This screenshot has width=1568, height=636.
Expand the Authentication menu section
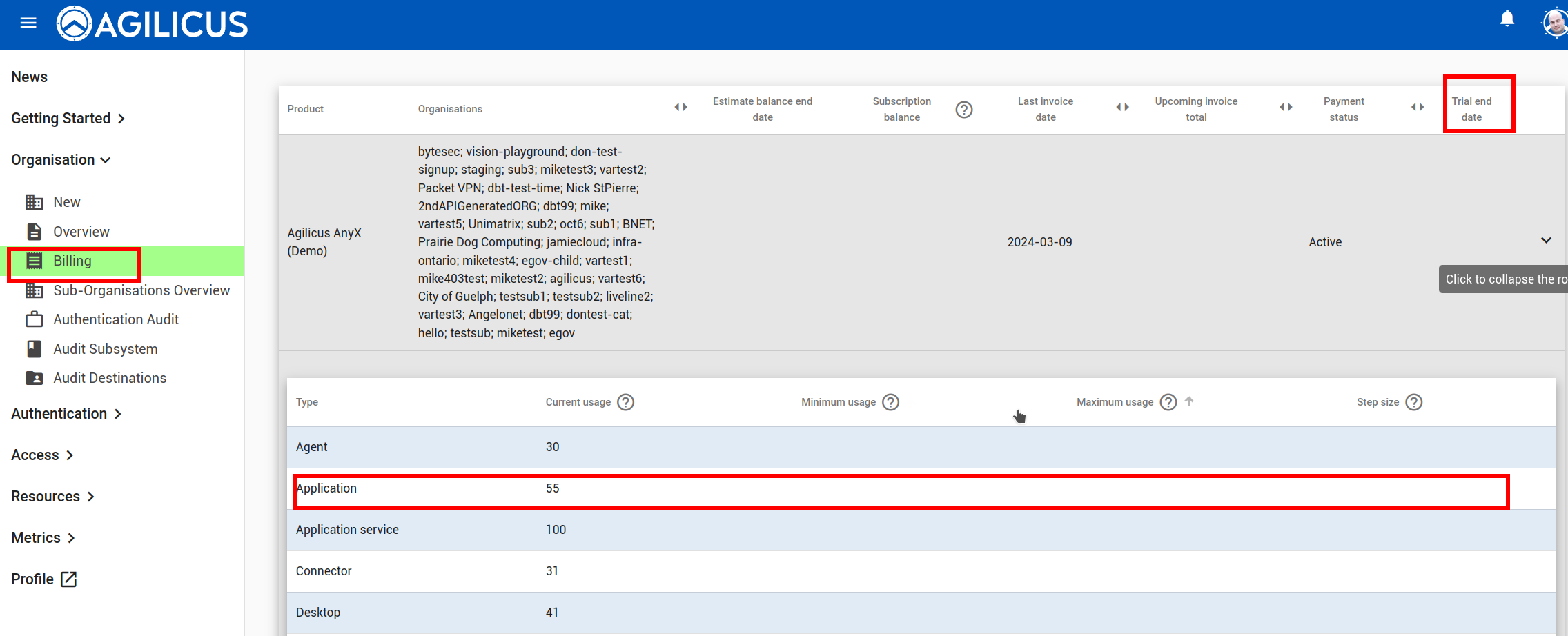[x=66, y=414]
